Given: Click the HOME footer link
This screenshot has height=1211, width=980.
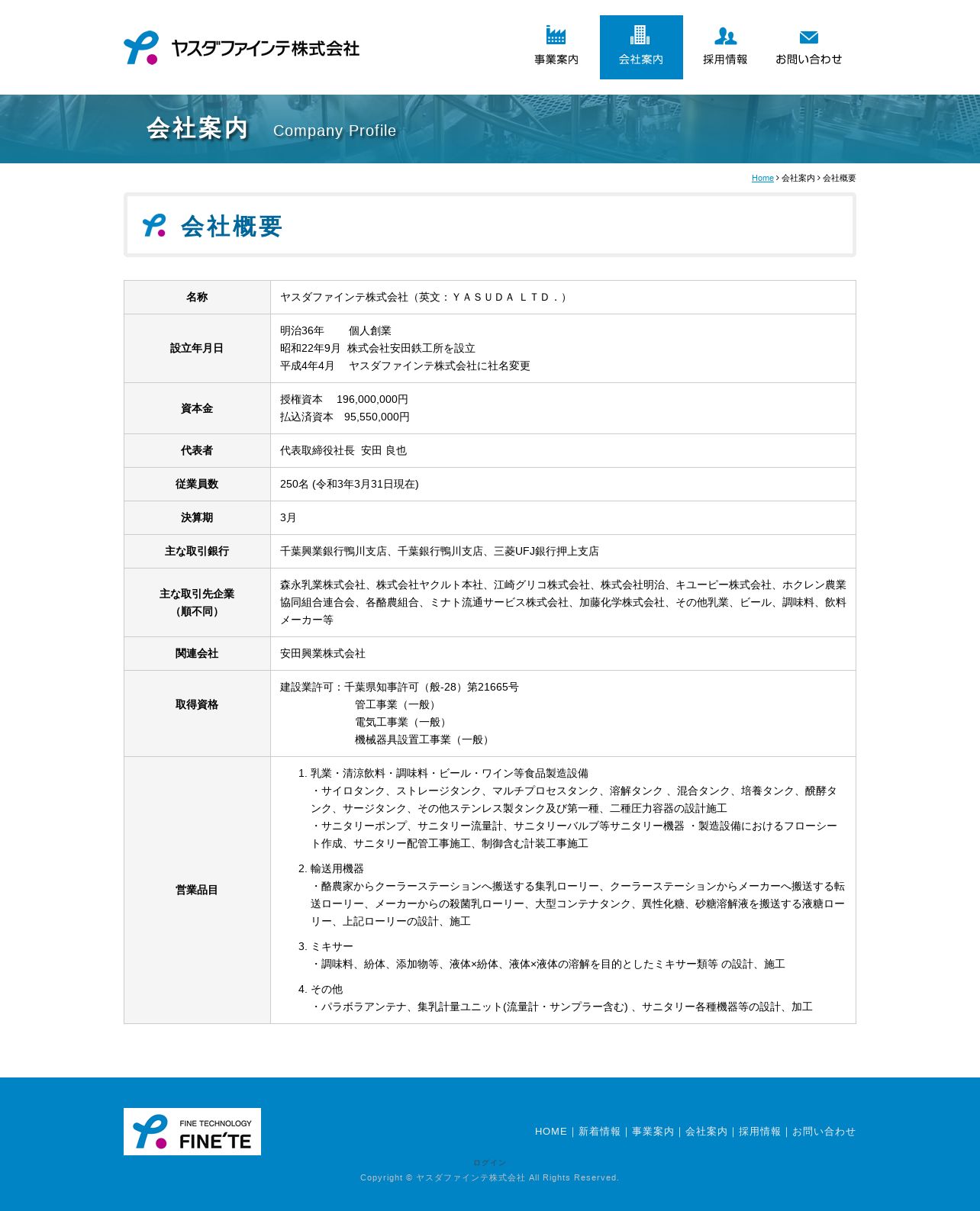Looking at the screenshot, I should pyautogui.click(x=551, y=1132).
